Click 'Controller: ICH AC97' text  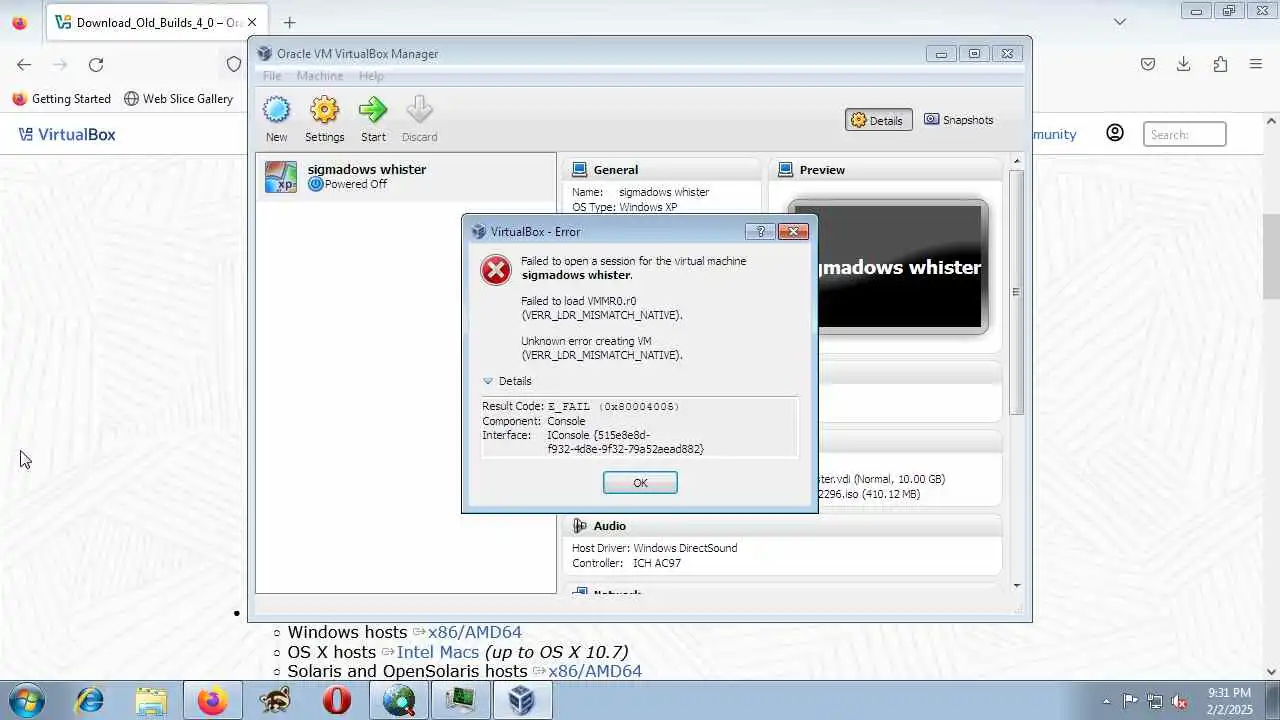click(627, 563)
